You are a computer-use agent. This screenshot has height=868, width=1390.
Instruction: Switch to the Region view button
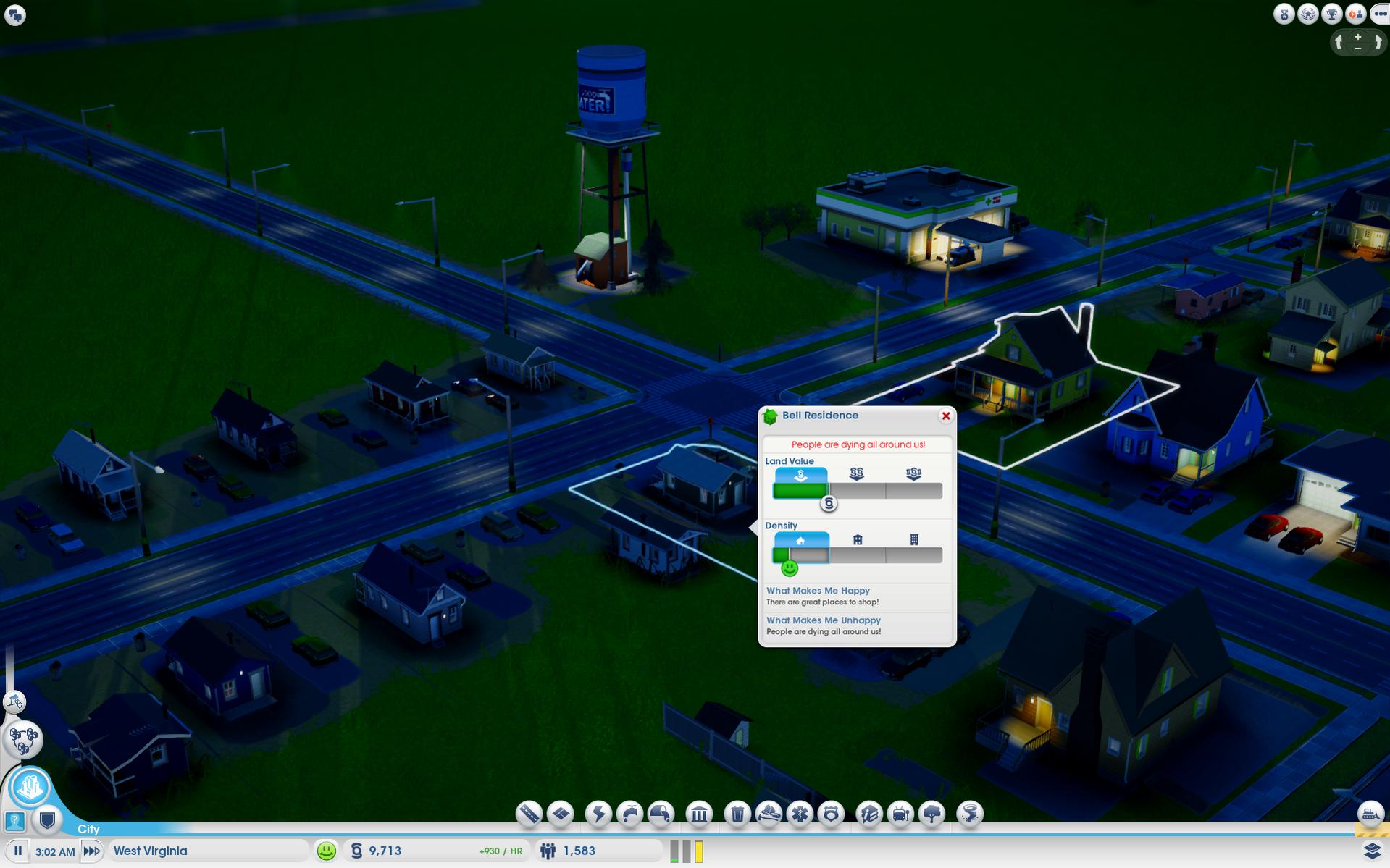pyautogui.click(x=23, y=740)
